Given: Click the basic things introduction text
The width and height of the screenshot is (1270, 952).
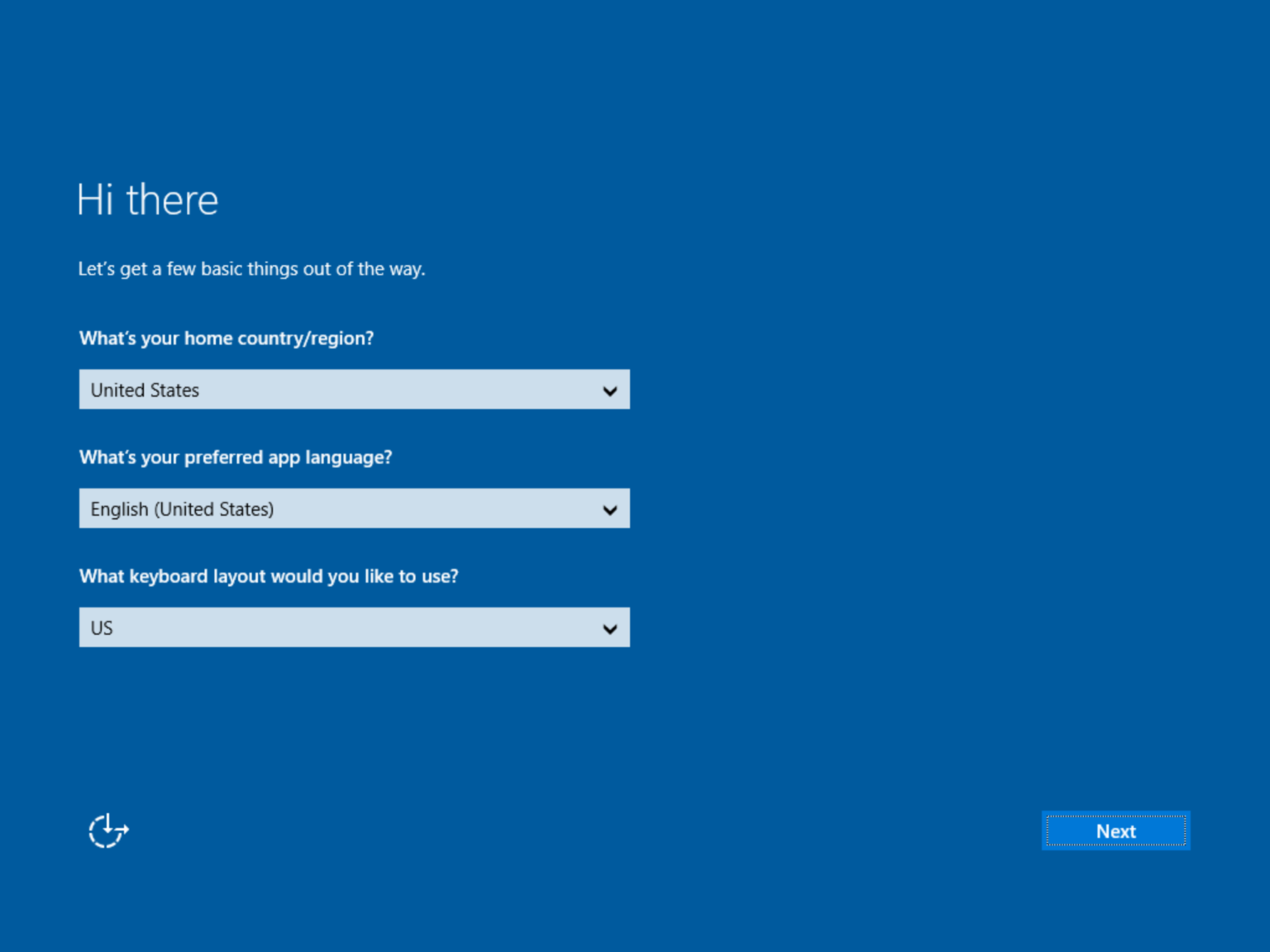Looking at the screenshot, I should point(251,269).
